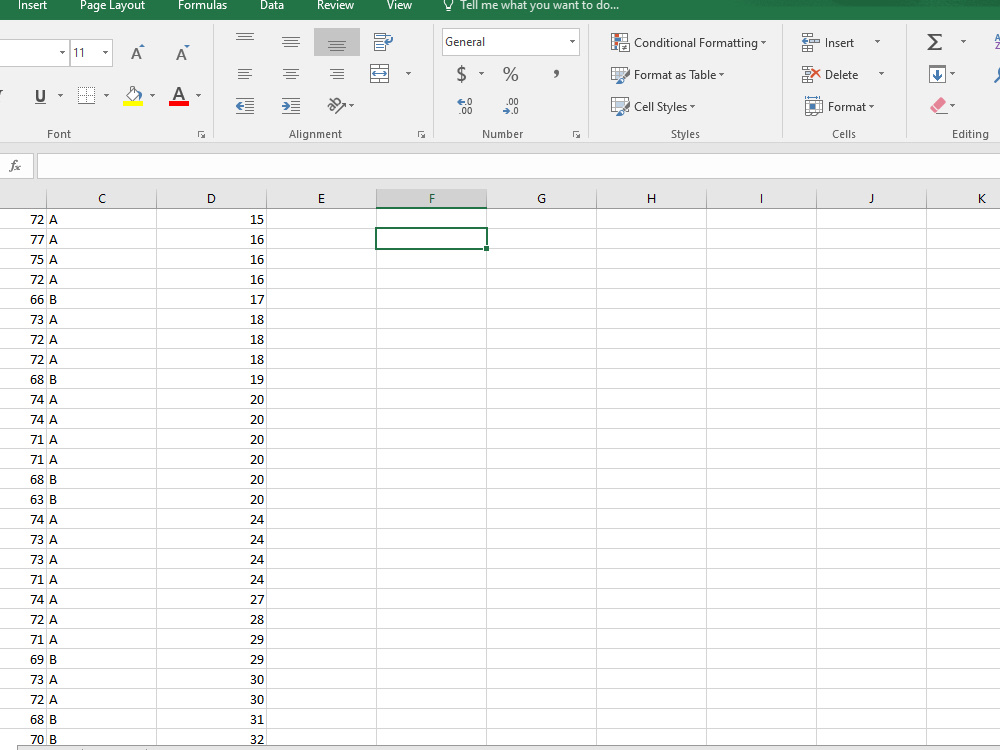This screenshot has height=750, width=1000.
Task: Open Cell Styles gallery
Action: click(x=653, y=107)
